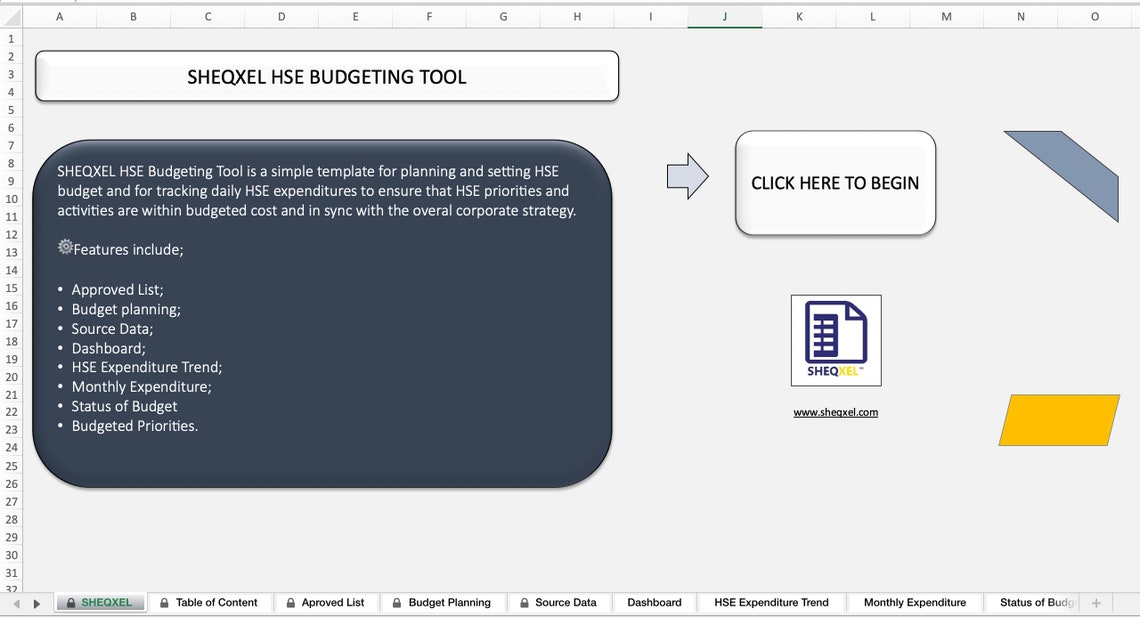Click the block arrow pointing to begin button
1140x617 pixels.
click(x=687, y=176)
